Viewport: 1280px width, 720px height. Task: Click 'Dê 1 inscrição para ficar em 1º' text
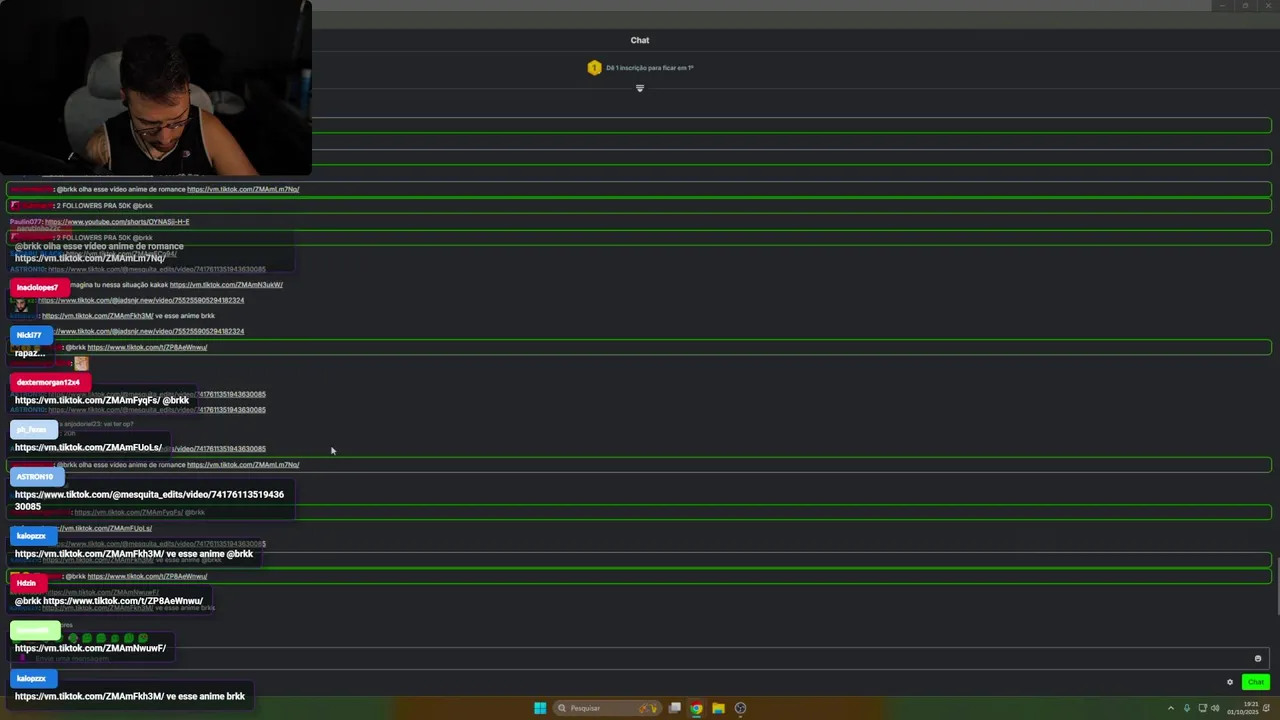click(650, 68)
